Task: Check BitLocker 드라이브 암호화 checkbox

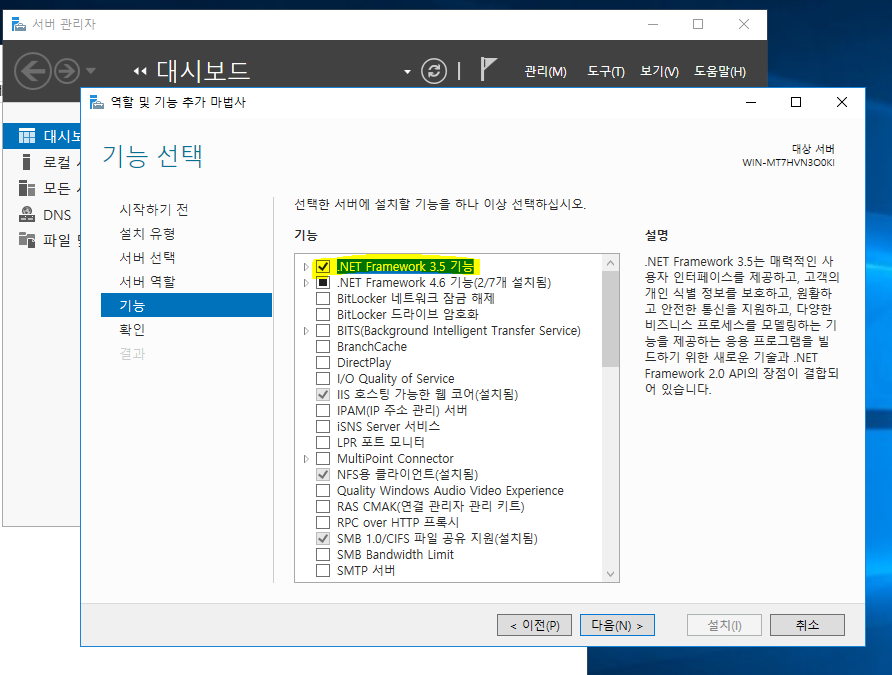Action: (x=323, y=314)
